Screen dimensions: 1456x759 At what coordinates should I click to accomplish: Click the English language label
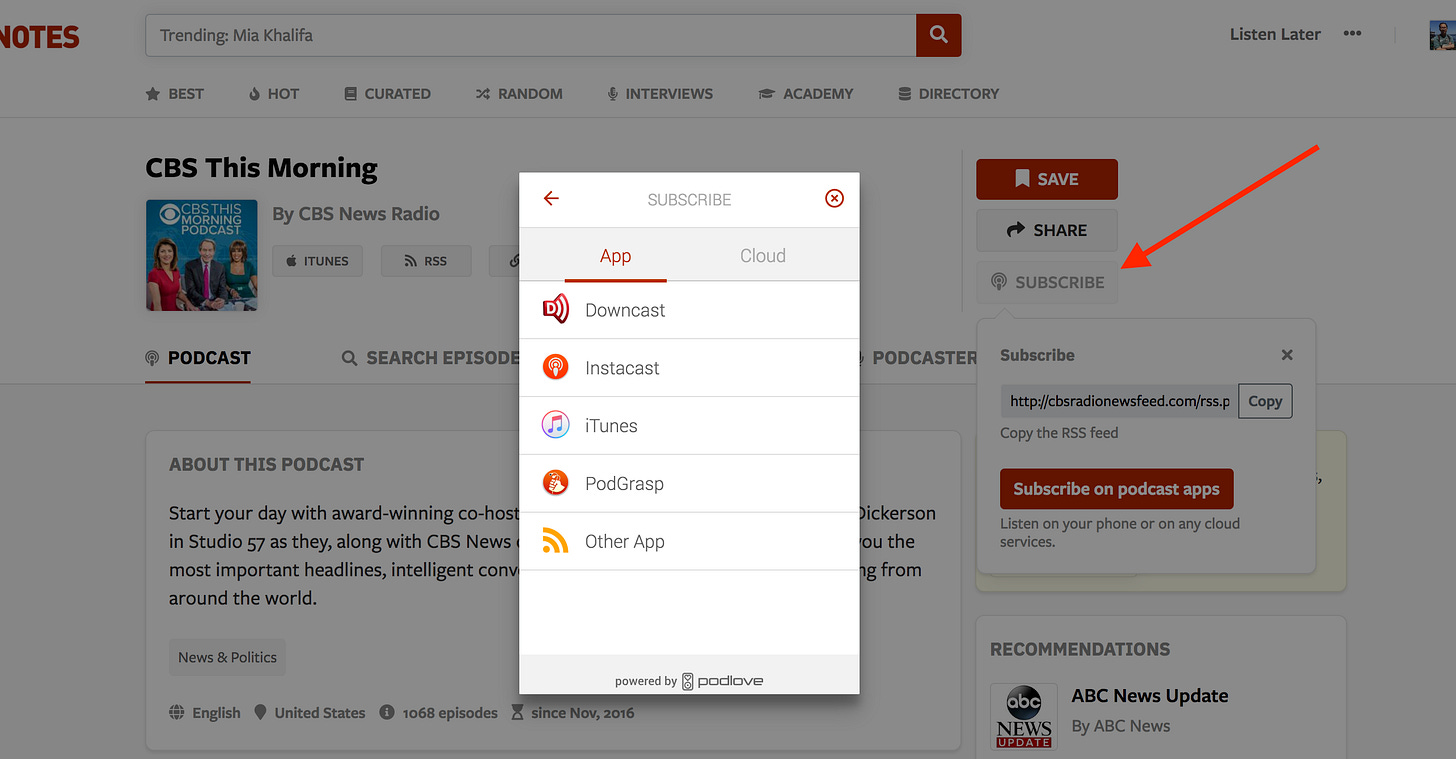pos(205,713)
